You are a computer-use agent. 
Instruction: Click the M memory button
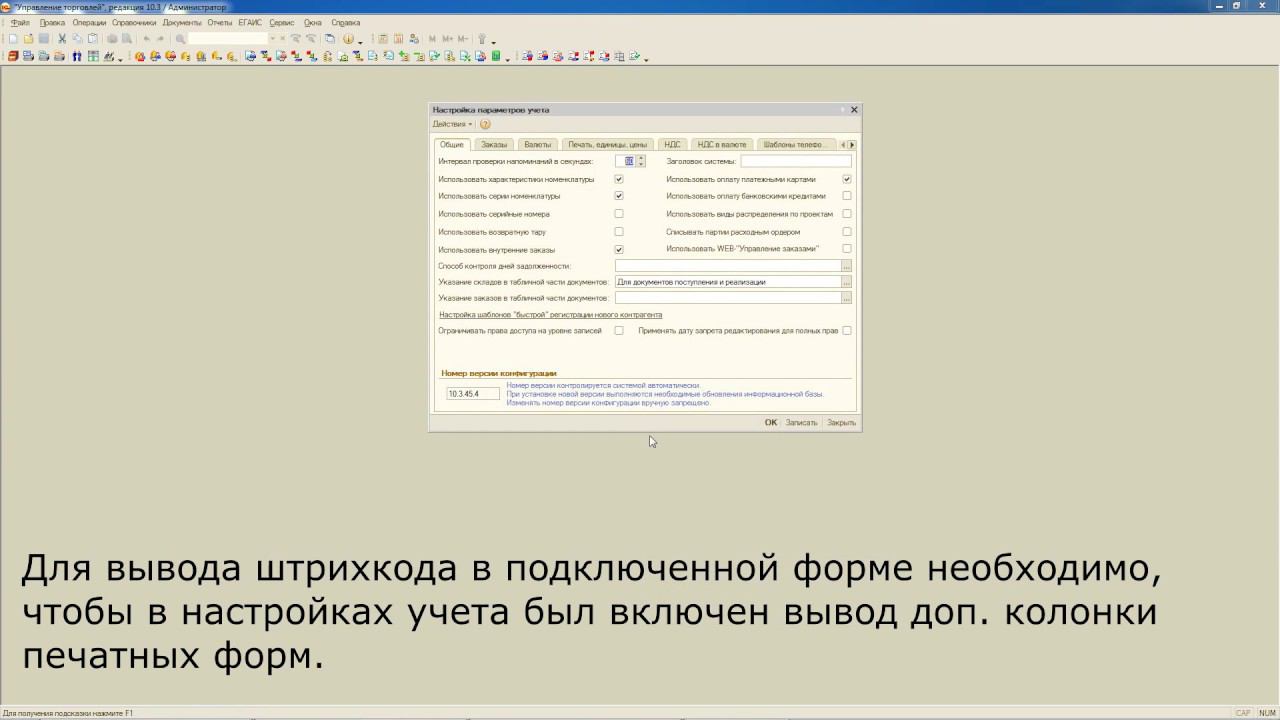pyautogui.click(x=432, y=38)
